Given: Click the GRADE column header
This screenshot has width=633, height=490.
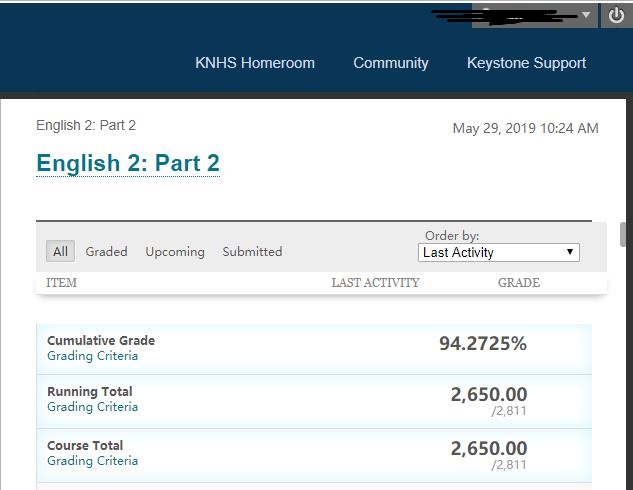Looking at the screenshot, I should click(518, 283).
